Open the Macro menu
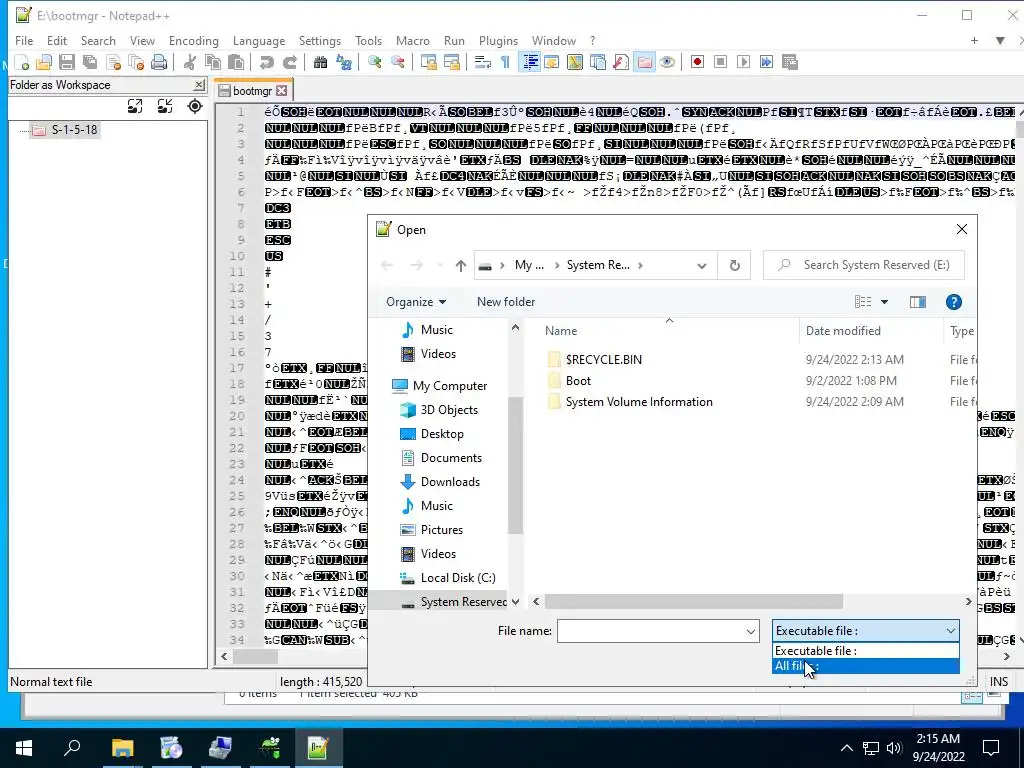The image size is (1024, 768). pos(413,40)
